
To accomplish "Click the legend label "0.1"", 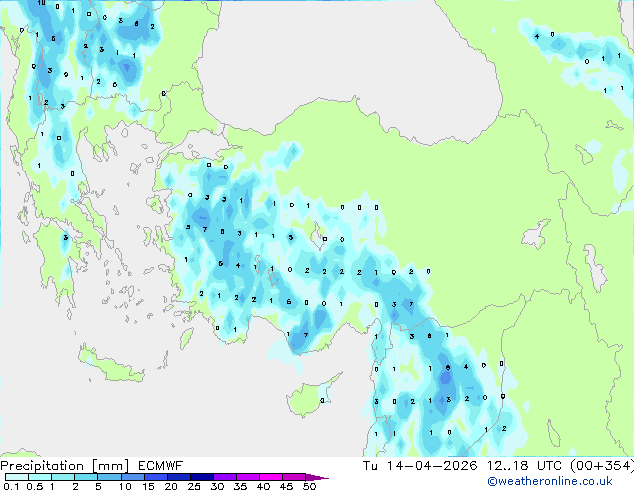I will tap(11, 486).
